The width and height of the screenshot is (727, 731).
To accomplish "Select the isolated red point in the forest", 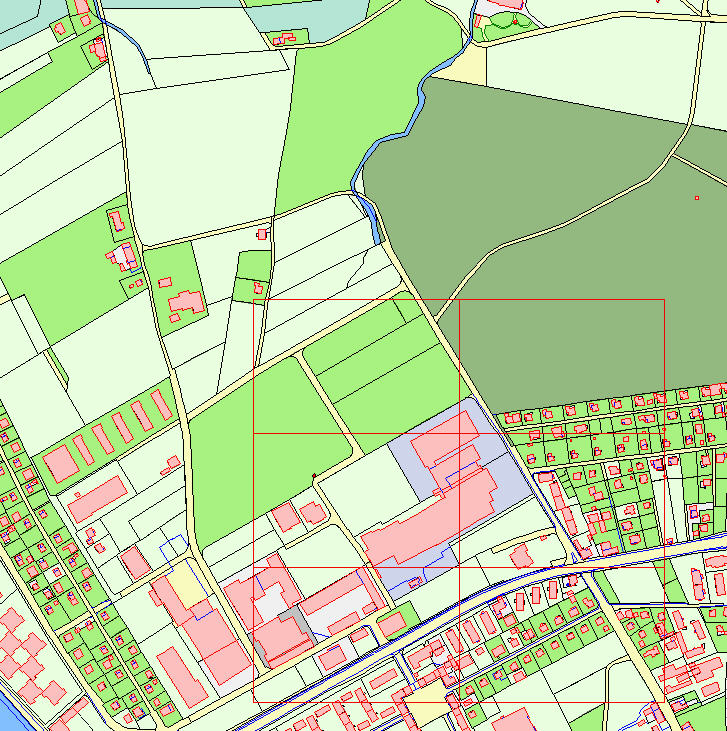I will 697,197.
